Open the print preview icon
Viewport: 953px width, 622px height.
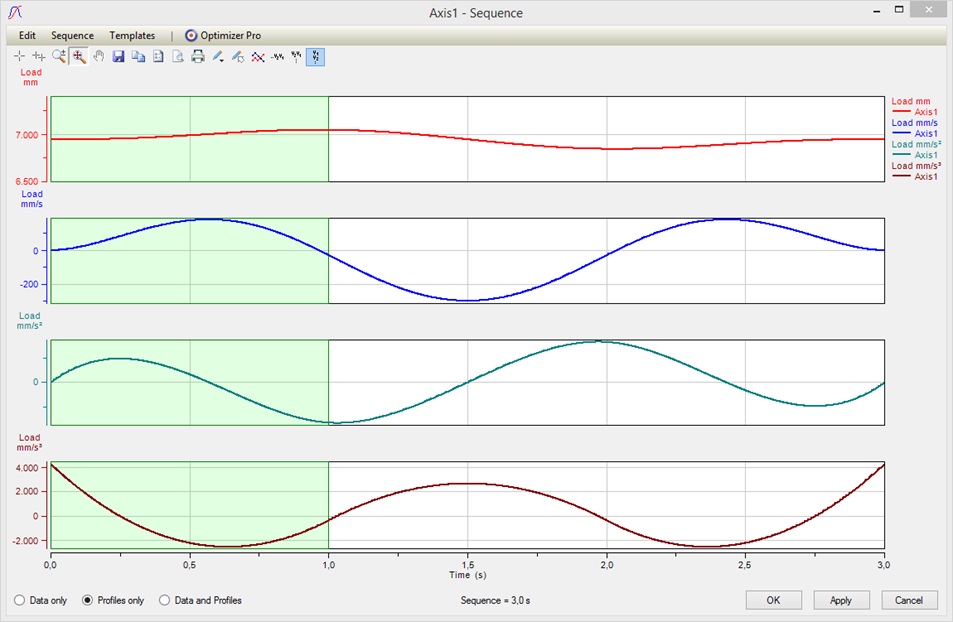point(177,57)
